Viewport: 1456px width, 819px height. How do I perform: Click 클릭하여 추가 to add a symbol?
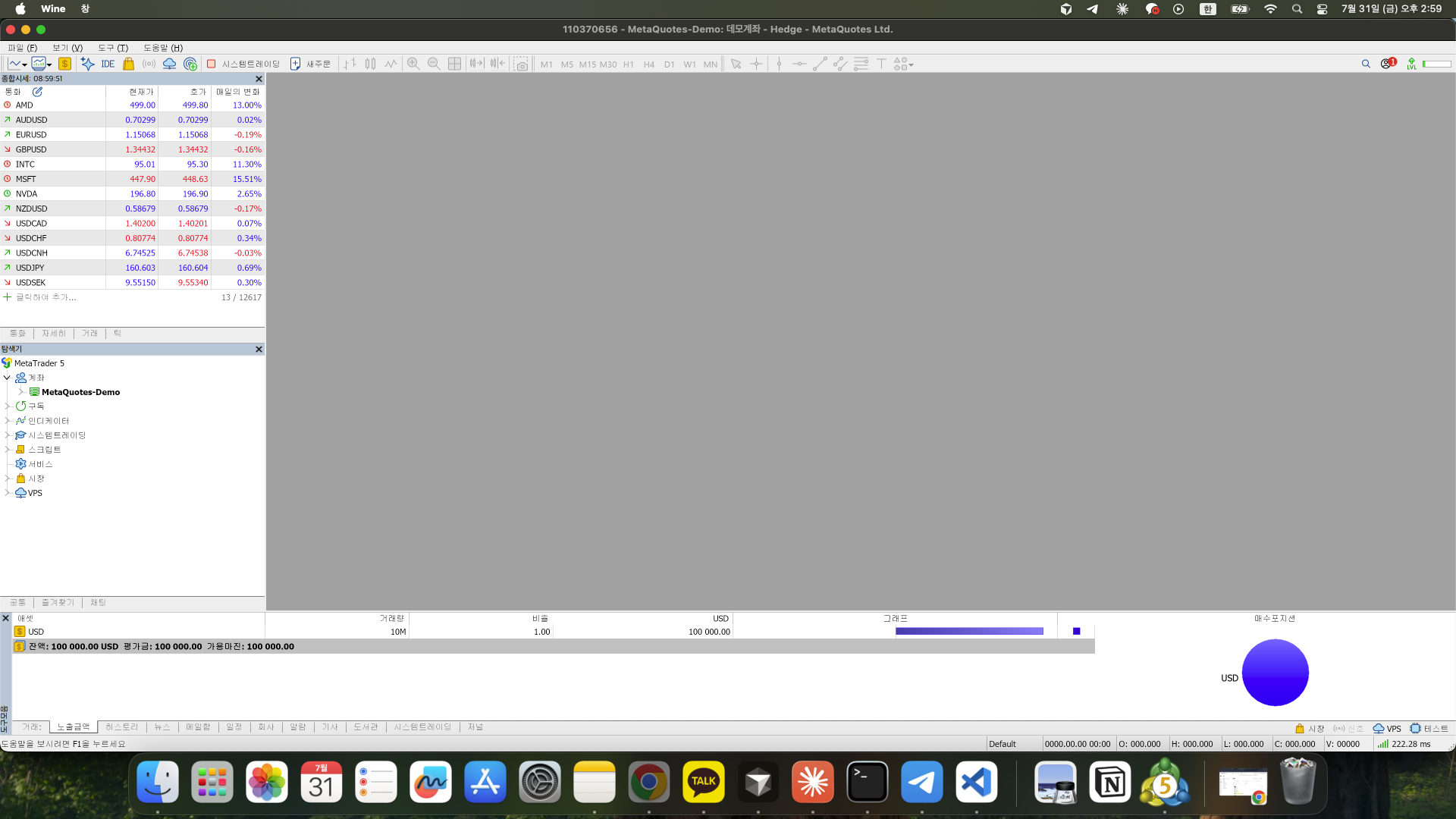(45, 297)
